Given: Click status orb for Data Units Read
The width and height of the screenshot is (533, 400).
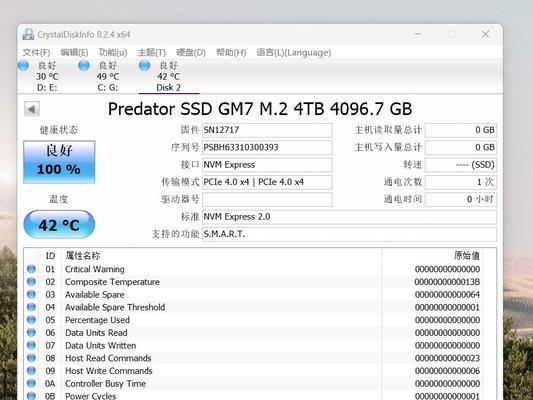Looking at the screenshot, I should click(x=31, y=332).
